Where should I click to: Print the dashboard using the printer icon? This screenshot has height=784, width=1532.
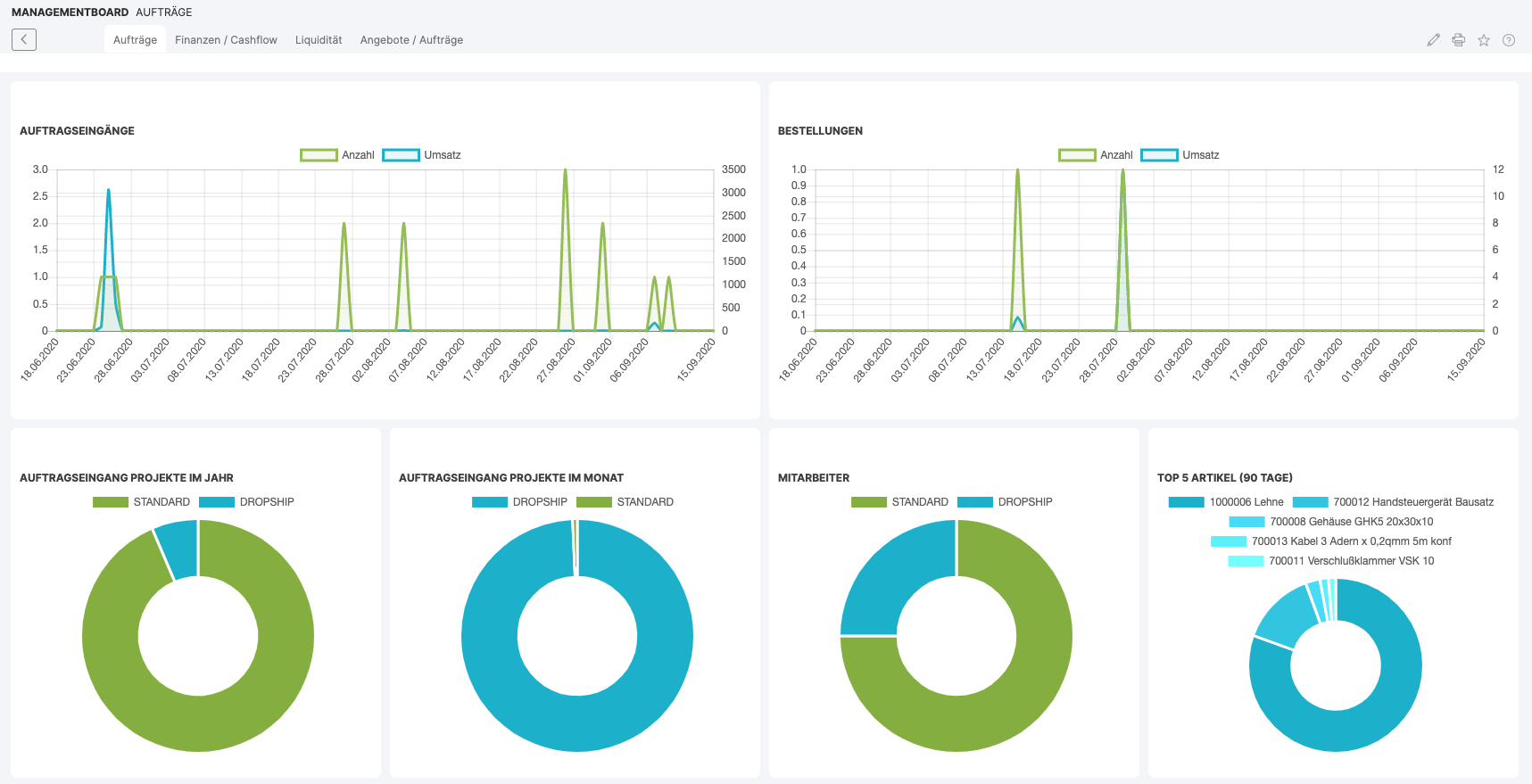pos(1458,40)
